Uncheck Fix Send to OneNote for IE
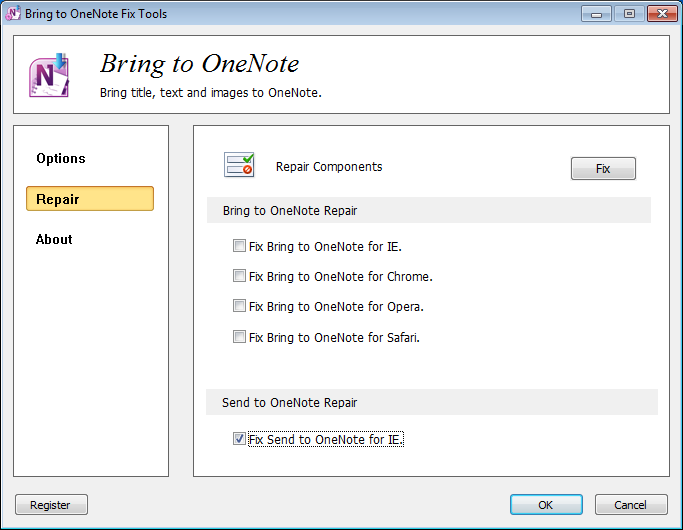 (239, 439)
